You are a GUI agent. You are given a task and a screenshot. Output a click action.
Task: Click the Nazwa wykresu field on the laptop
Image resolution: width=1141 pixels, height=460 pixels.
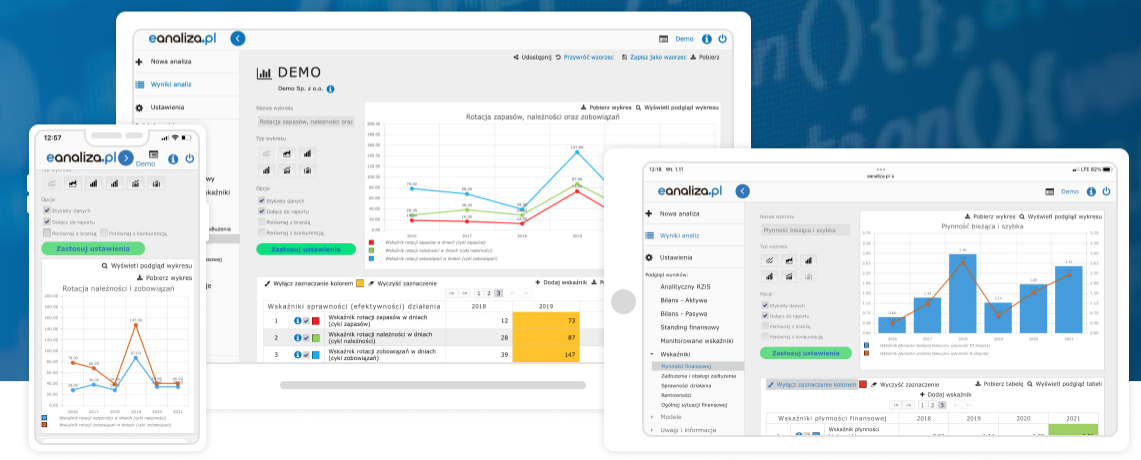[306, 122]
